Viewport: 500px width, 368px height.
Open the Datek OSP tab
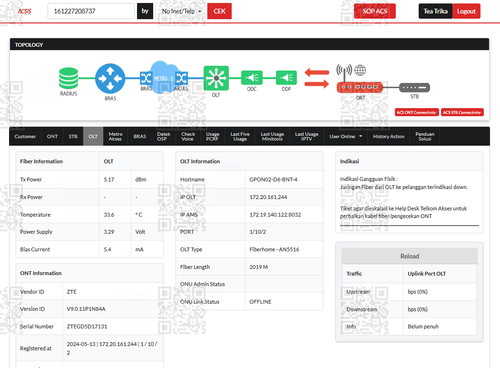coord(163,136)
